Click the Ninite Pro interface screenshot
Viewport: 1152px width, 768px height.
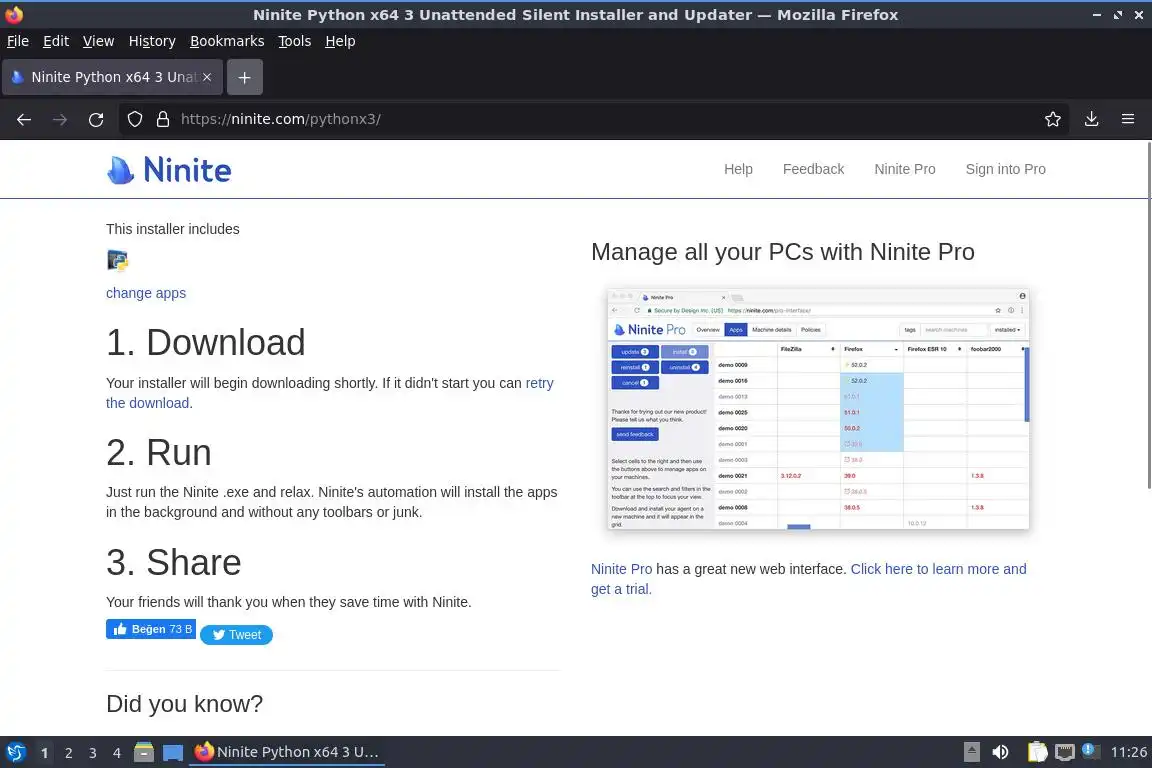tap(818, 409)
